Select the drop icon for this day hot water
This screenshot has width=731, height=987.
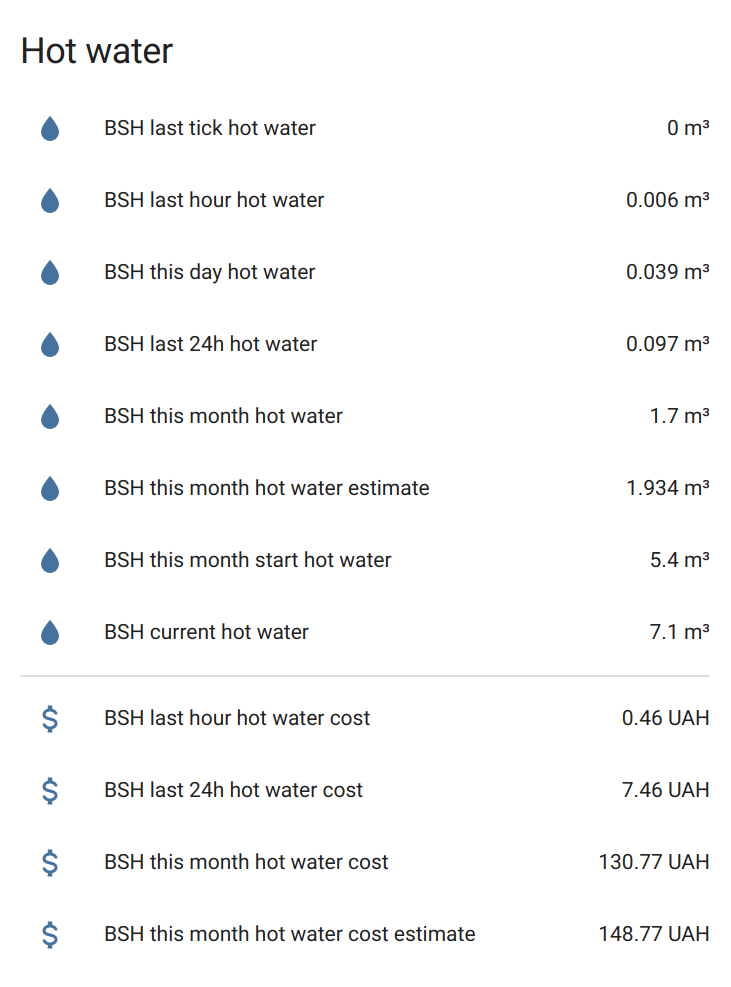[50, 273]
